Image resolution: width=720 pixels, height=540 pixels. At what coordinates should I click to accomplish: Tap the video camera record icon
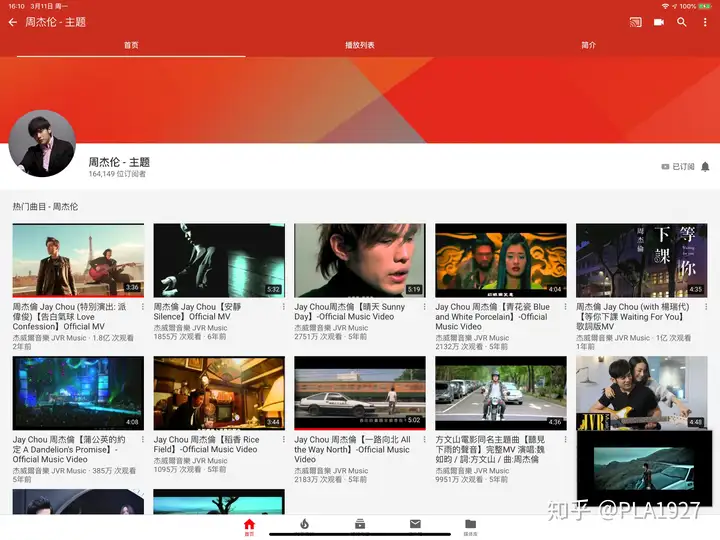658,22
